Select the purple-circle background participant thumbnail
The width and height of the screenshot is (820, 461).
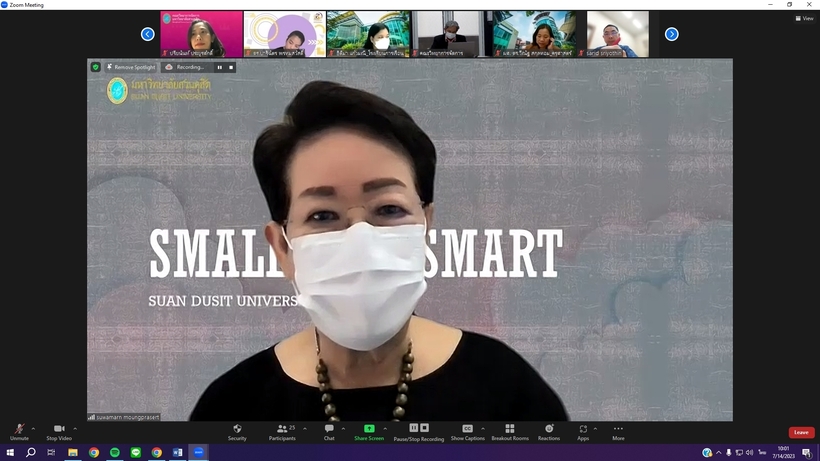(x=284, y=34)
